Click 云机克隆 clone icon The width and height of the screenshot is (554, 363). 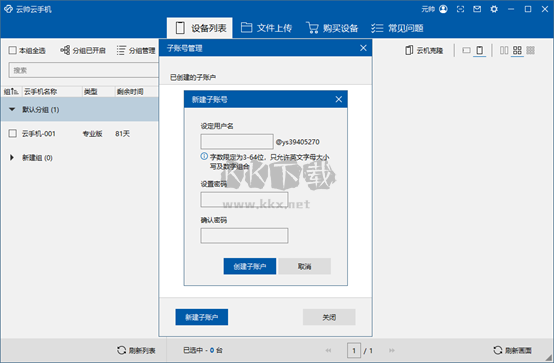[x=409, y=50]
